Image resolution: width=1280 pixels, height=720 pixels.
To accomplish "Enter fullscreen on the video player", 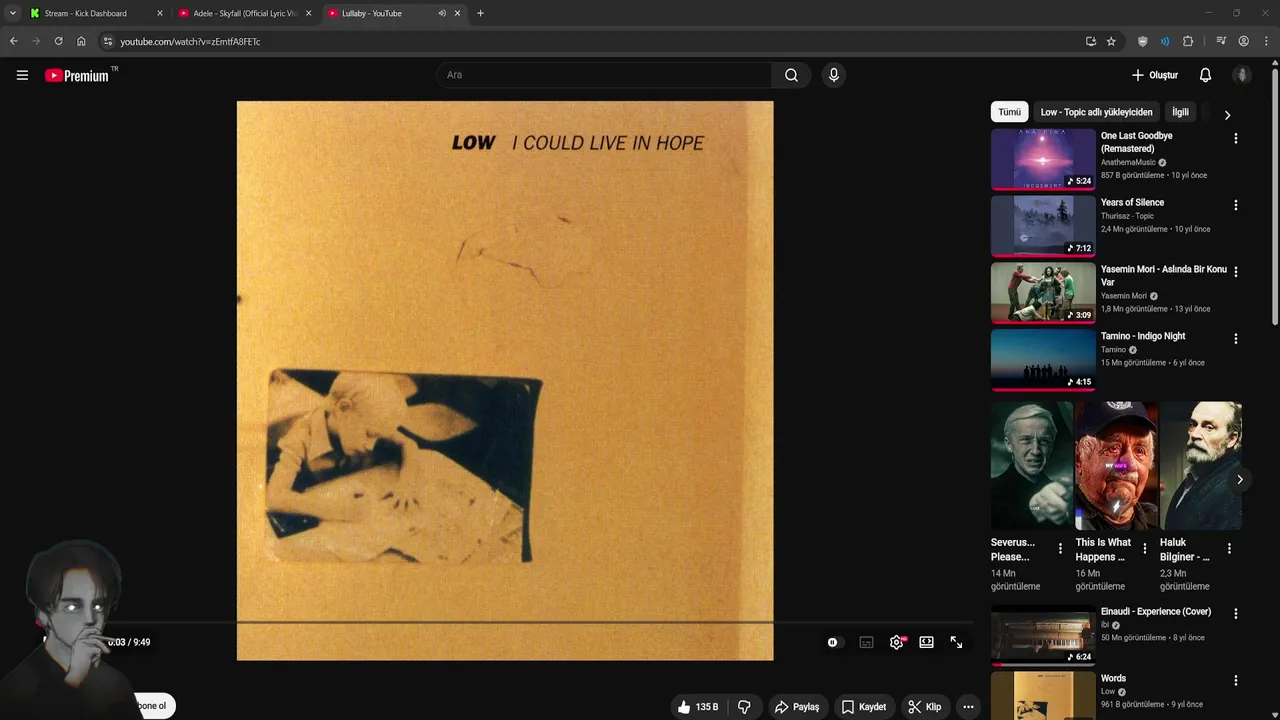I will coord(956,642).
